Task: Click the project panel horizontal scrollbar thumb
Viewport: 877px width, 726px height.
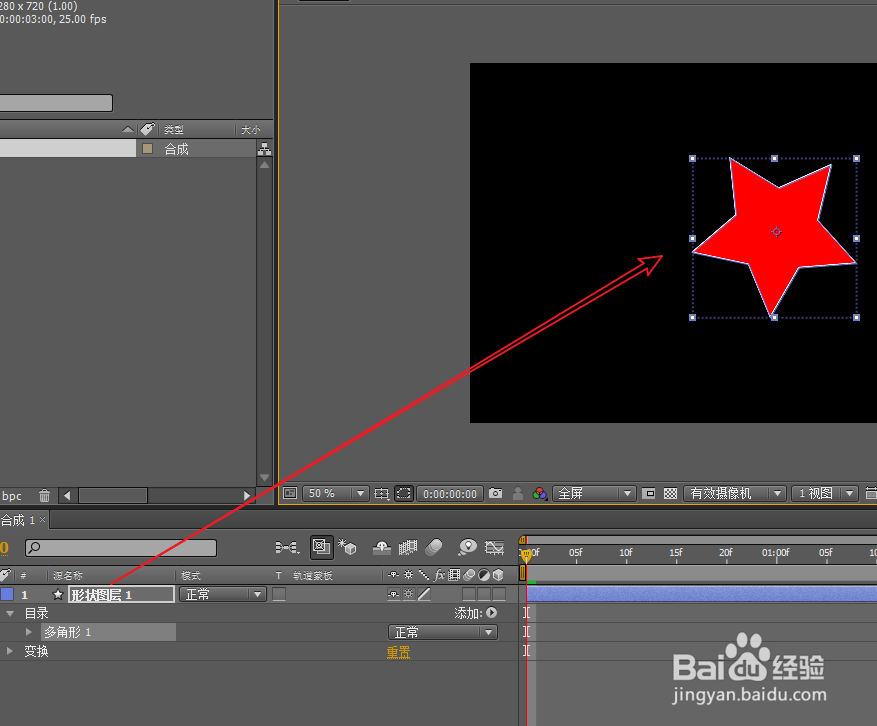Action: click(x=113, y=496)
